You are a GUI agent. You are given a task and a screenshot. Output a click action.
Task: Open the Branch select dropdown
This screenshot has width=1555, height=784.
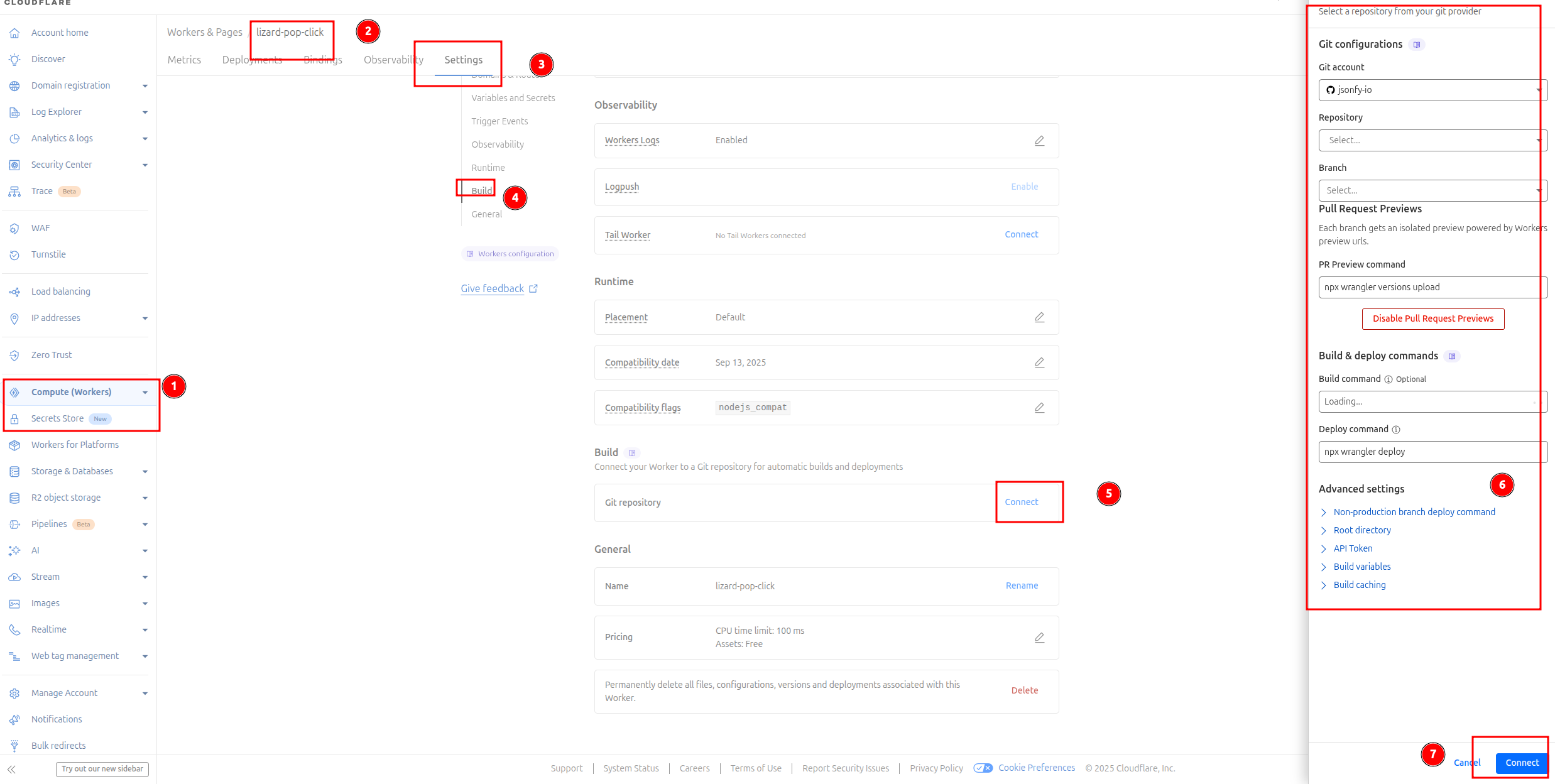[x=1431, y=190]
